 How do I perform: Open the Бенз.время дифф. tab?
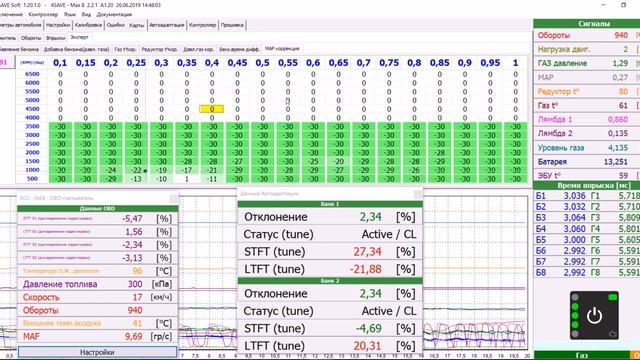(239, 49)
